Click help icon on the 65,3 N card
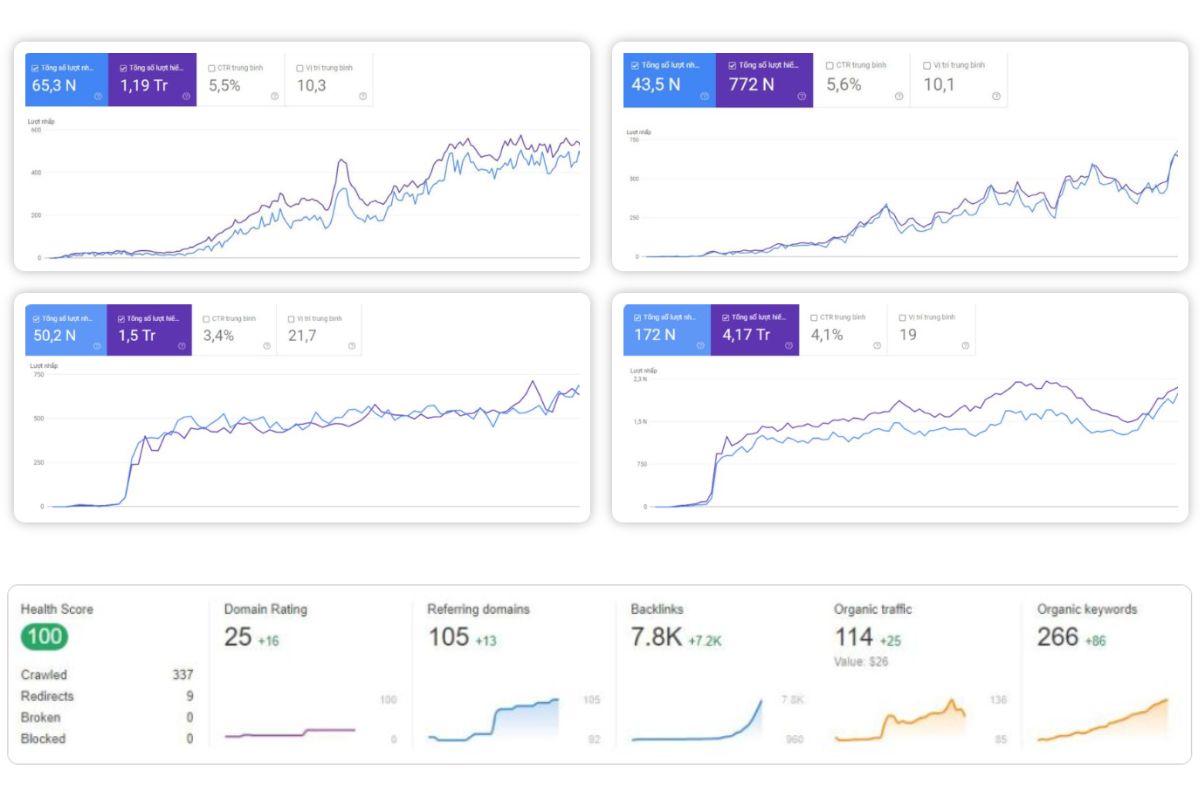Image resolution: width=1200 pixels, height=800 pixels. pyautogui.click(x=98, y=96)
